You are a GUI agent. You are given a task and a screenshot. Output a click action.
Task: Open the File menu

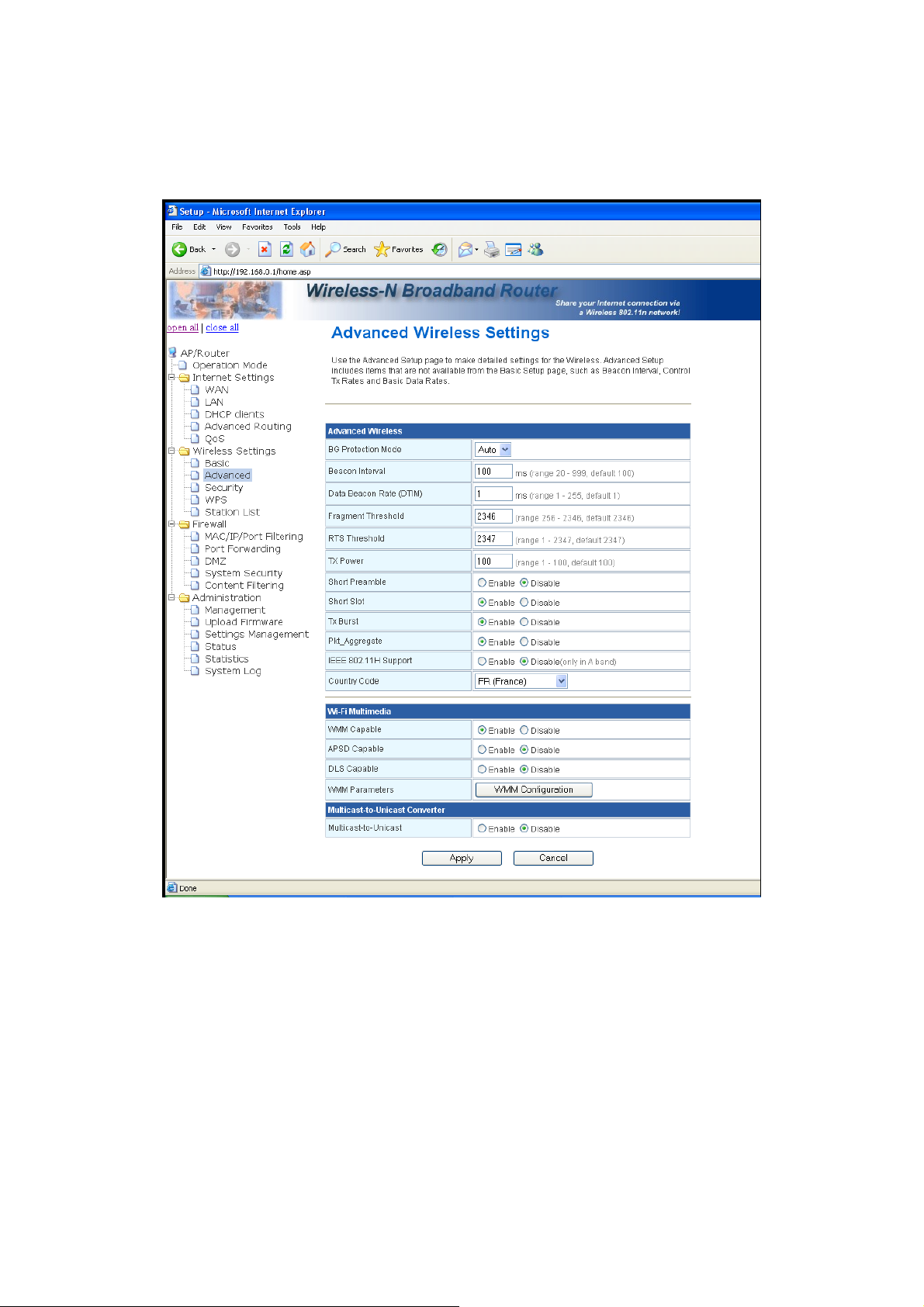click(177, 227)
